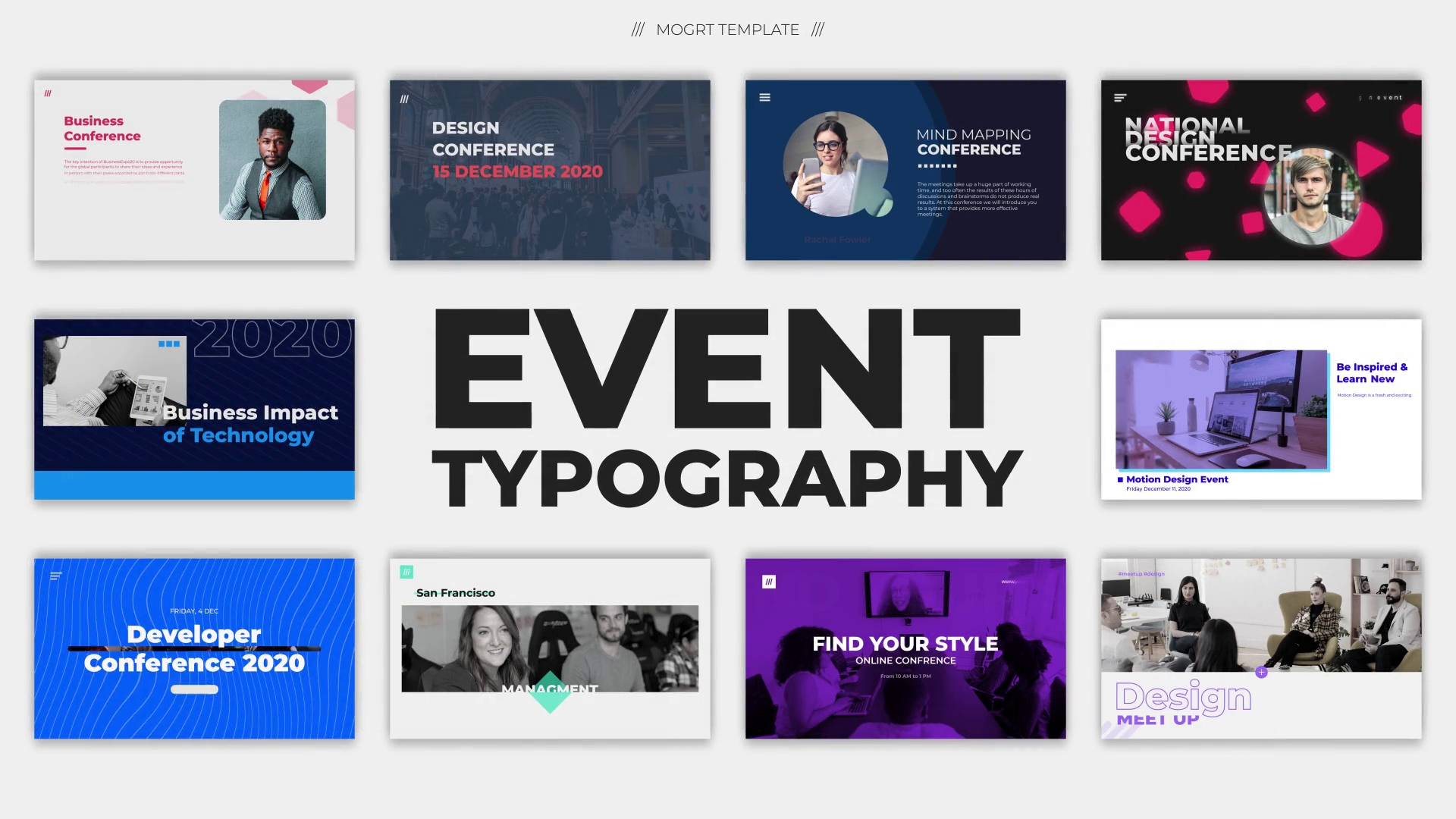This screenshot has height=819, width=1456.
Task: Select the Find Your Style thumbnail
Action: (x=905, y=648)
